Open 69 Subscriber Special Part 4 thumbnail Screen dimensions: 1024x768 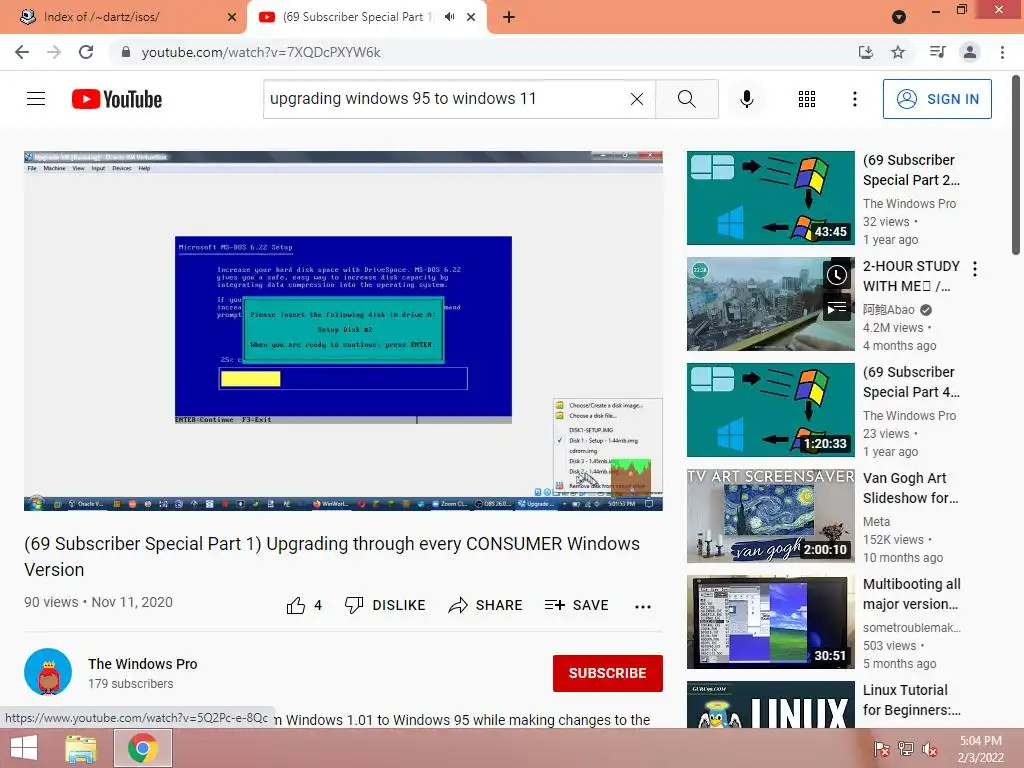(x=771, y=409)
